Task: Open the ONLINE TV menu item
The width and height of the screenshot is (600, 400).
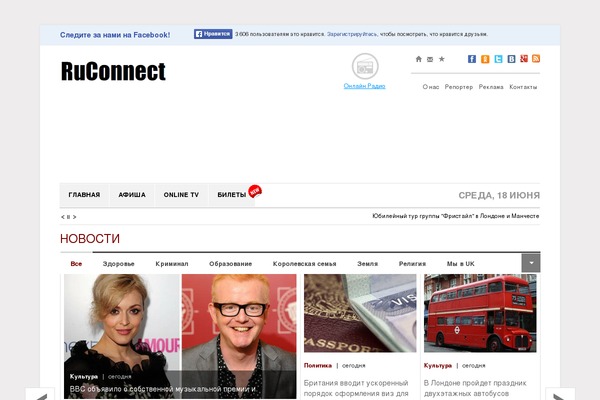Action: (181, 195)
